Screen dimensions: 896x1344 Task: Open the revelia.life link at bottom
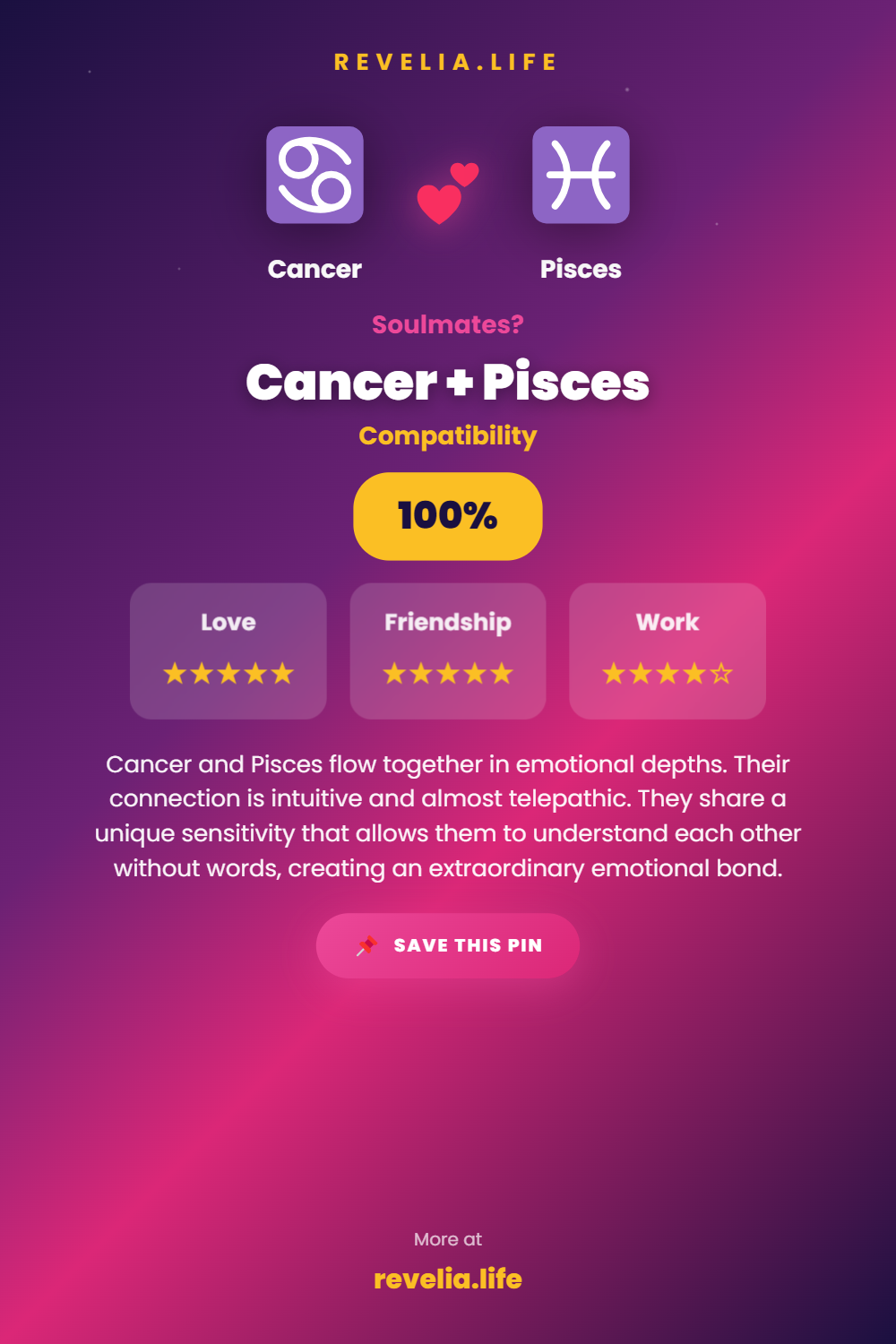tap(448, 1279)
